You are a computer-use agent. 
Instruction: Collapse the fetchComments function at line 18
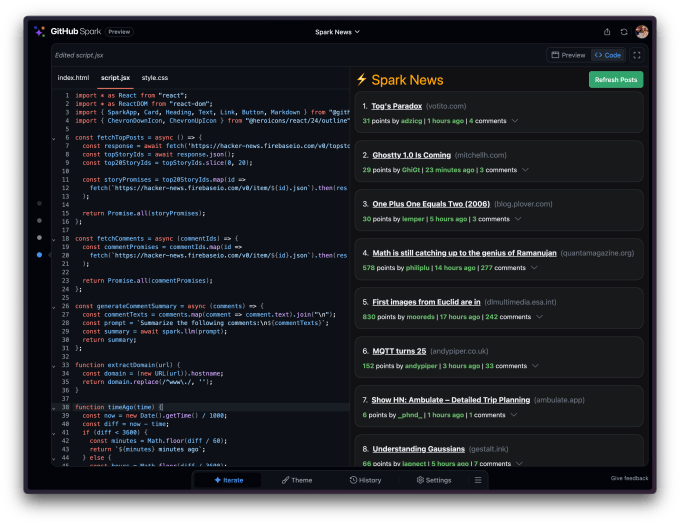(x=54, y=239)
